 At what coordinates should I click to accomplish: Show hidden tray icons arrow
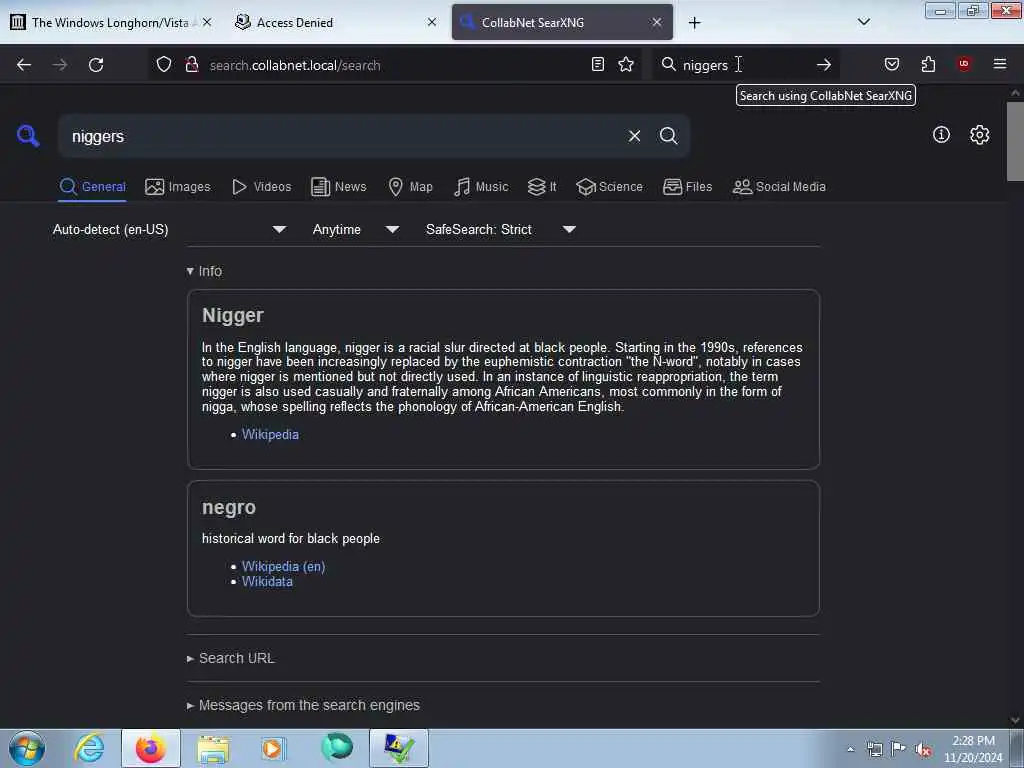[x=850, y=749]
